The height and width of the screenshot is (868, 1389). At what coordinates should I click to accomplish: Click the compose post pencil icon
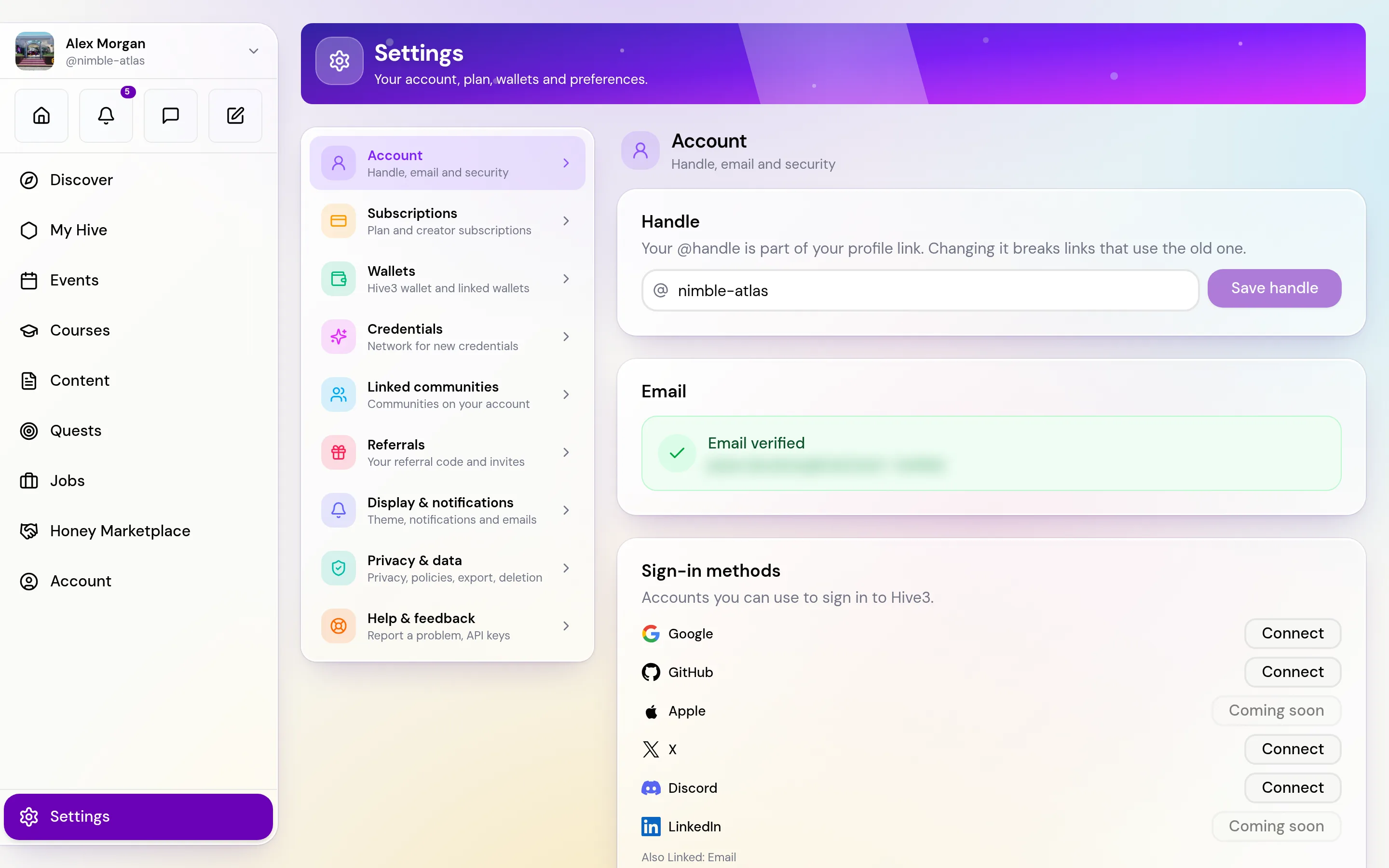coord(235,115)
